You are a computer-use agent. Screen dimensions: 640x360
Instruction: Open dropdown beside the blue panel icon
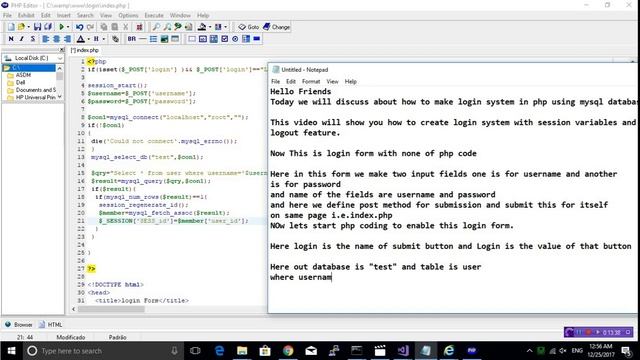pos(225,27)
